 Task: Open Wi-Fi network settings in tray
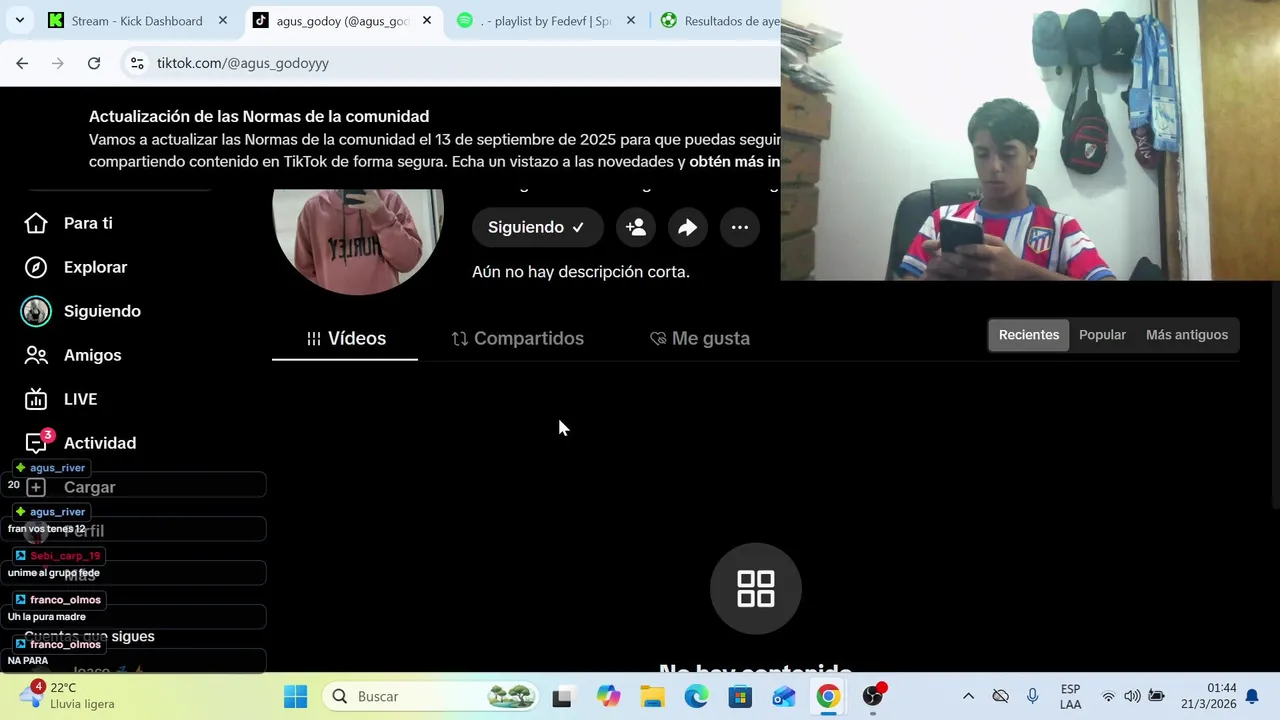(x=1108, y=696)
